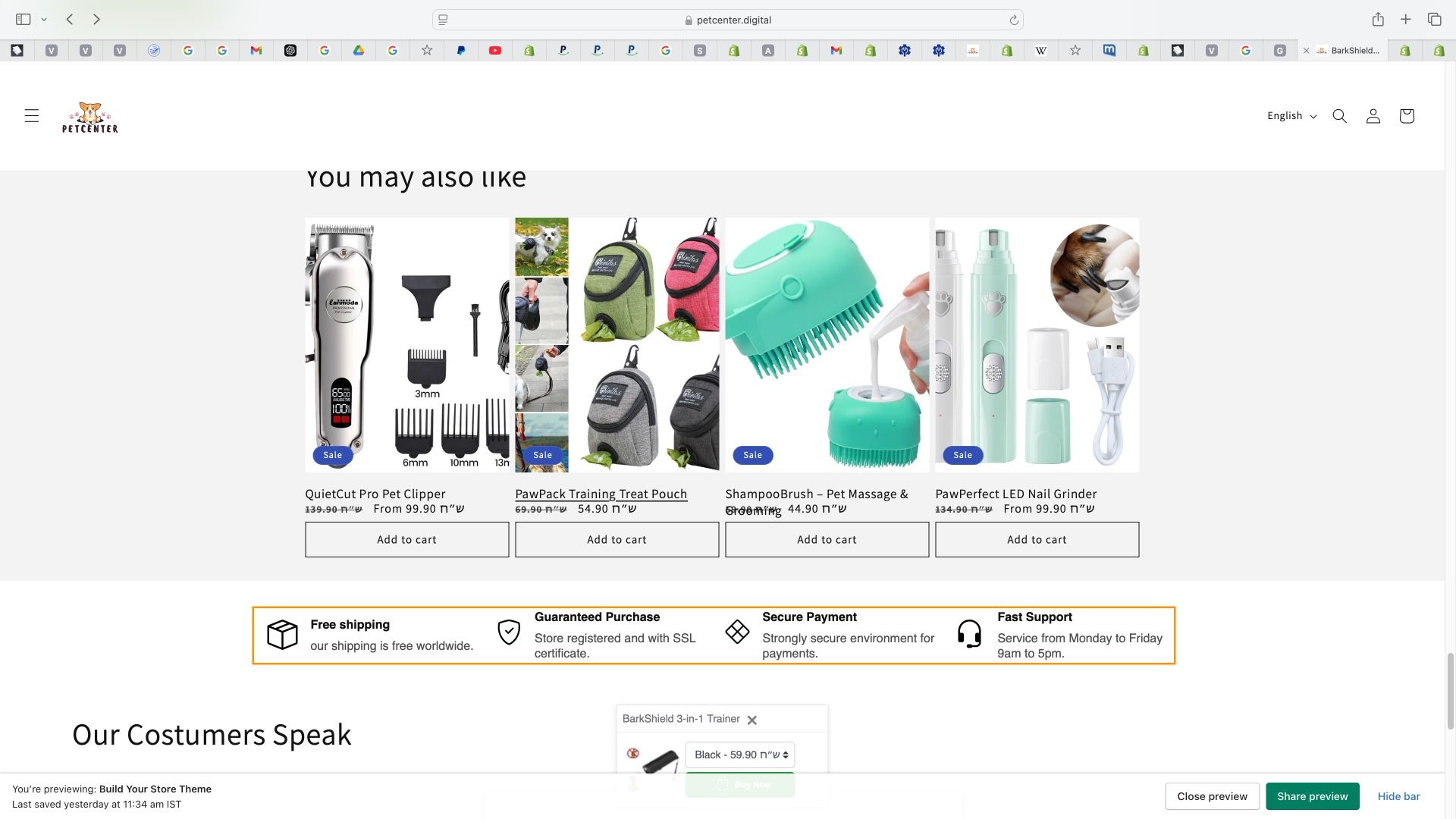The image size is (1456, 819).
Task: Click the Share preview button
Action: pyautogui.click(x=1312, y=796)
